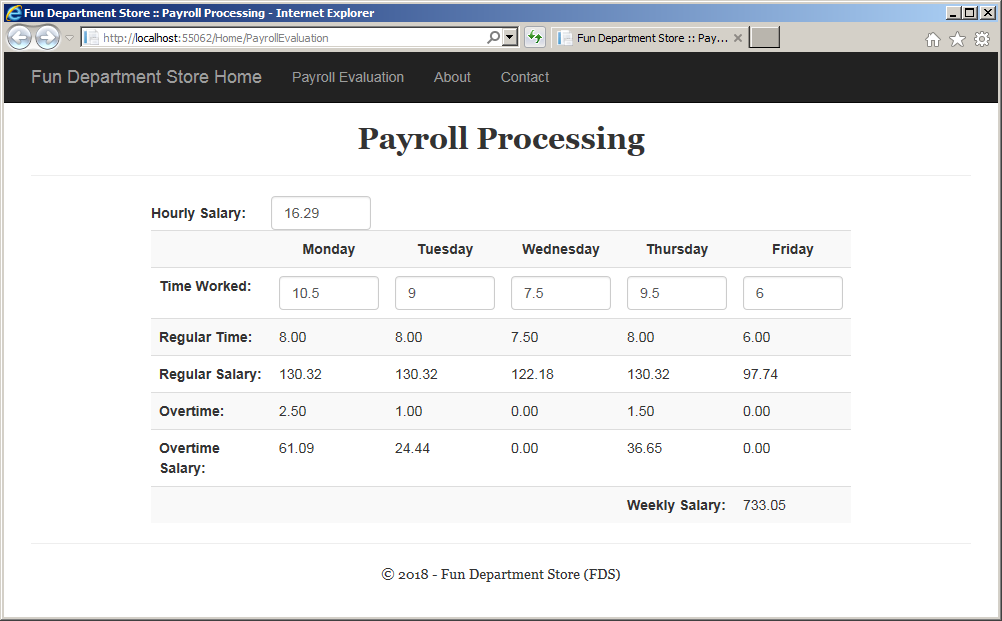Click the Home house icon
The height and width of the screenshot is (621, 1002).
click(x=932, y=40)
